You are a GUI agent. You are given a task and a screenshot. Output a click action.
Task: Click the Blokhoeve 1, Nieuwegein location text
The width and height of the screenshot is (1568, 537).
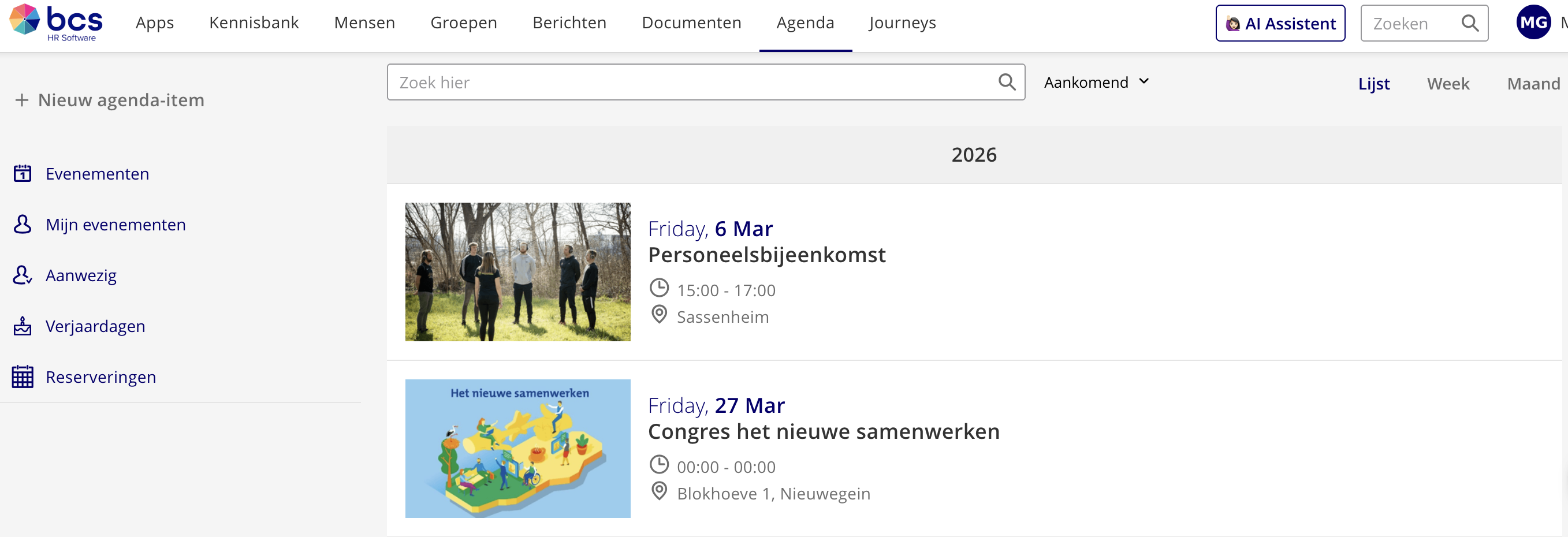[774, 493]
